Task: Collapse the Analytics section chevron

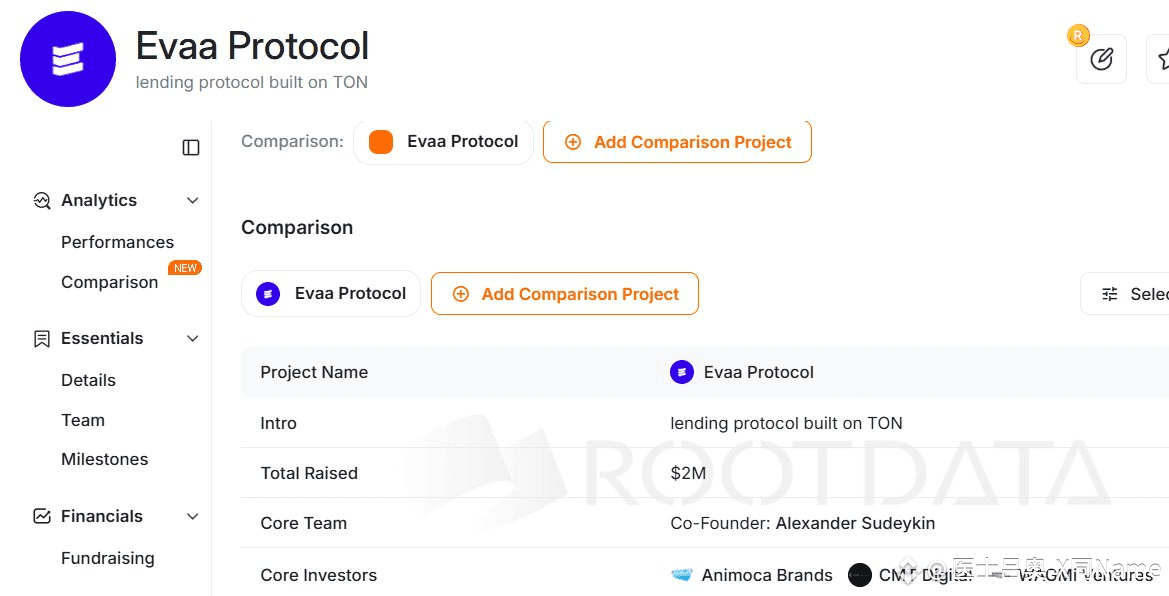Action: click(x=193, y=200)
